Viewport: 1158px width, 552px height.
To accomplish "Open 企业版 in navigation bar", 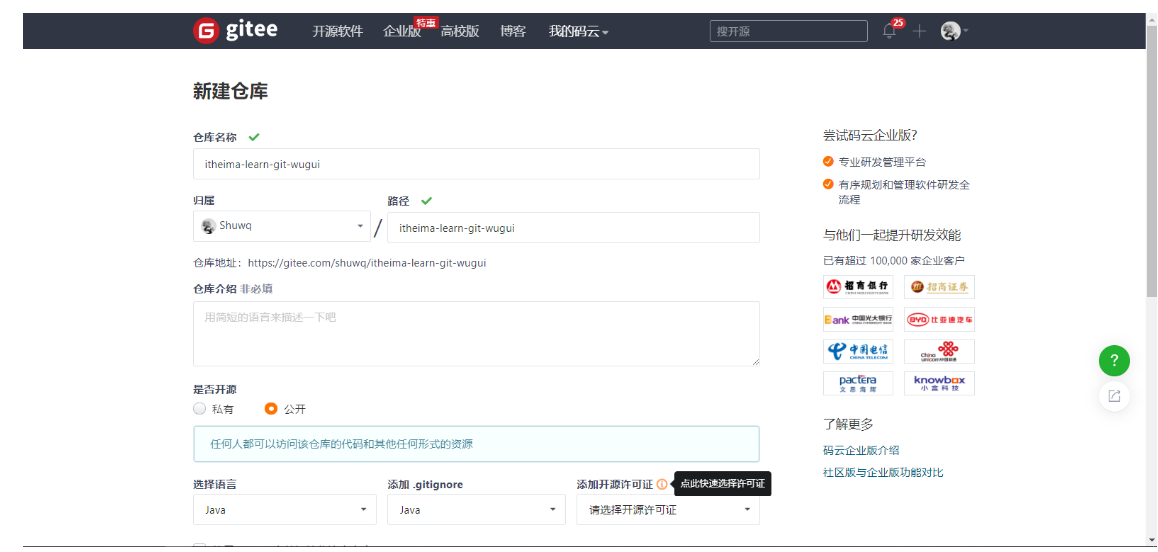I will tap(402, 31).
